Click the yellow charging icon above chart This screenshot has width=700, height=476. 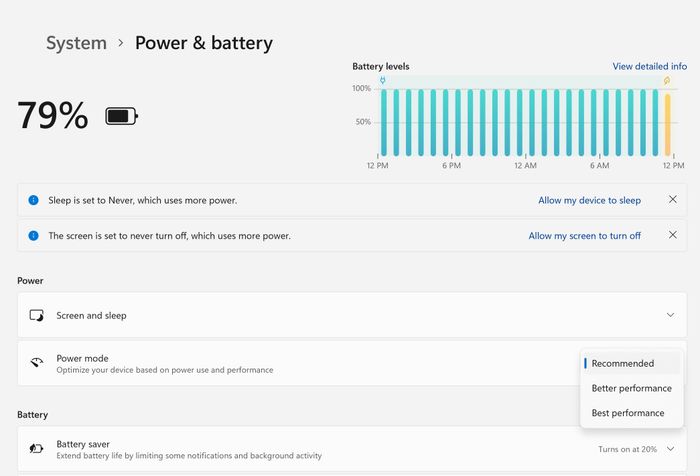tap(667, 80)
